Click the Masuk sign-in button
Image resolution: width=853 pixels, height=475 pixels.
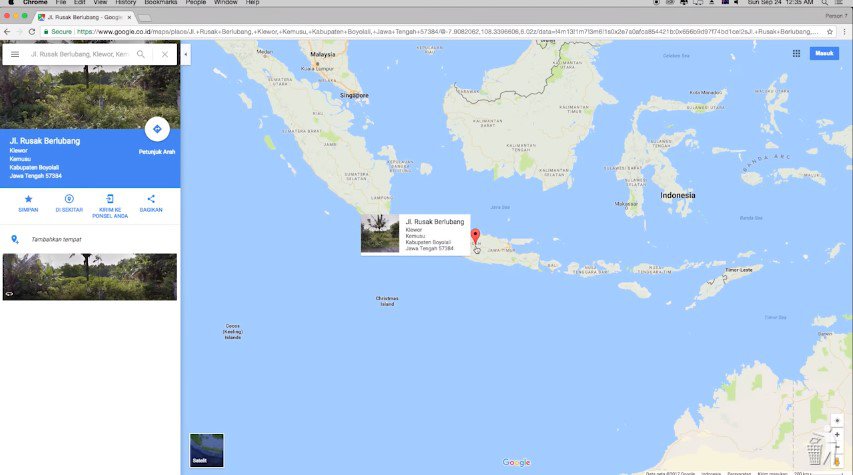(x=824, y=53)
